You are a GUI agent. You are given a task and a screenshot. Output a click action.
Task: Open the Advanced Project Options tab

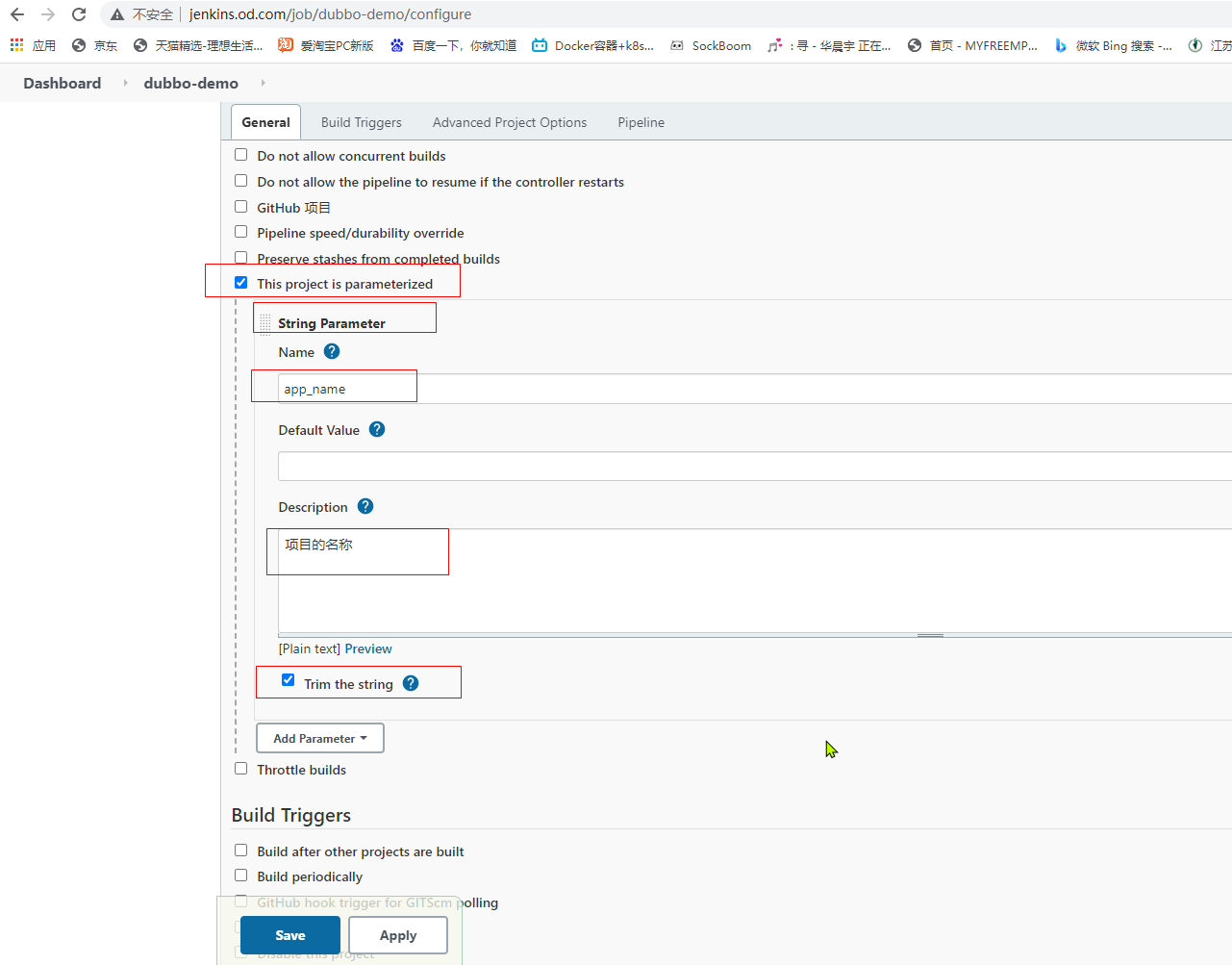(x=510, y=122)
